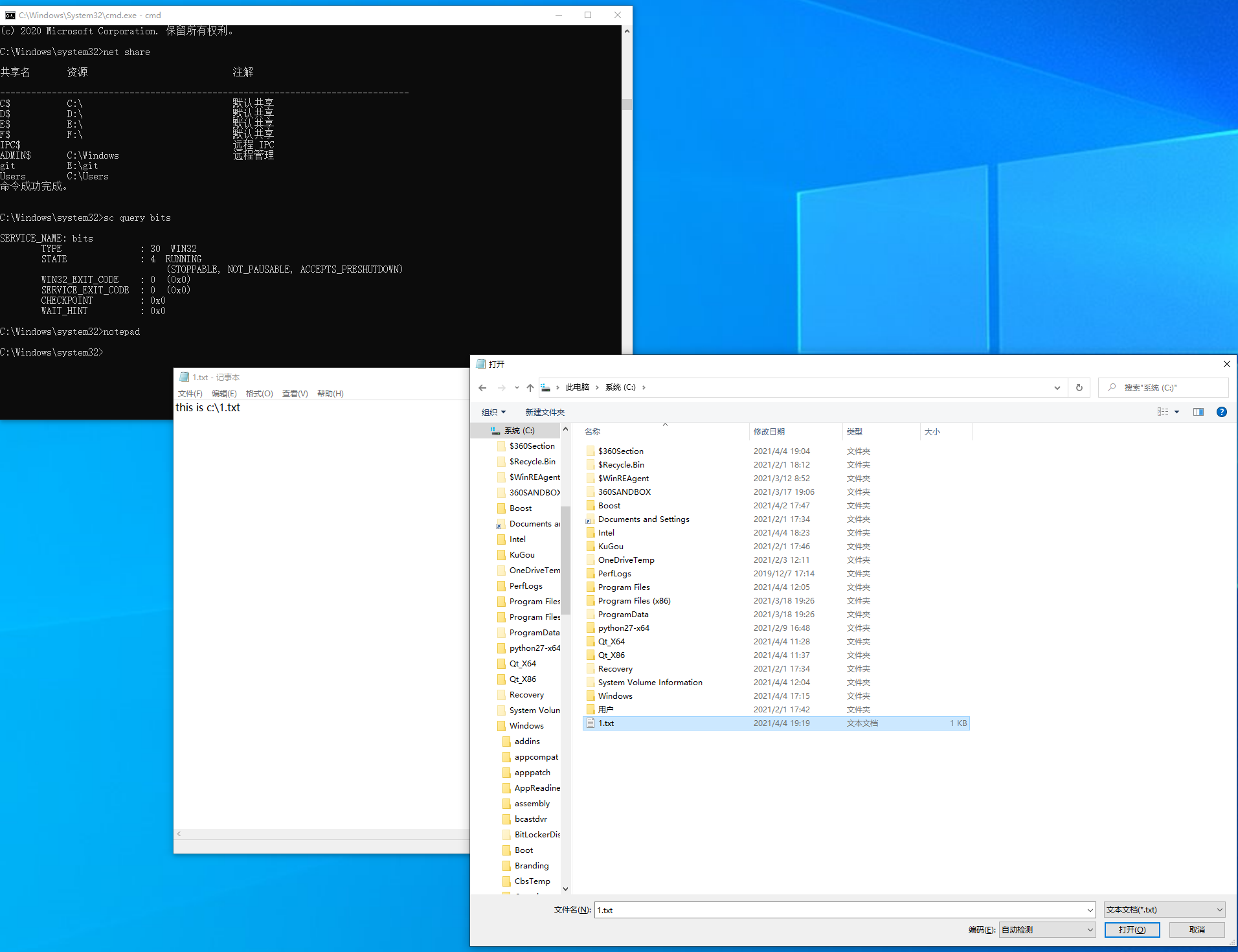Open the Help question mark icon

coord(1222,412)
